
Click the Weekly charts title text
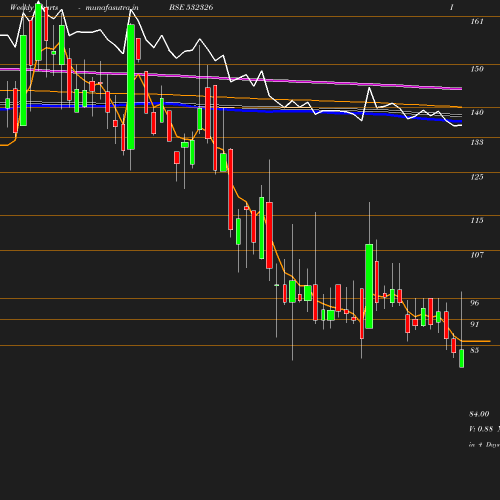click(34, 8)
